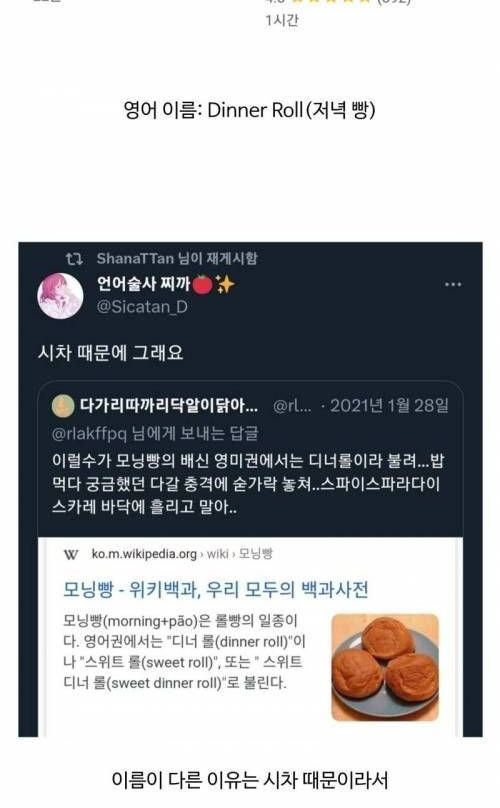Open the pink-haired profile avatar of 언어술사 찌까
Screen dimensions: 500x808
tap(60, 296)
